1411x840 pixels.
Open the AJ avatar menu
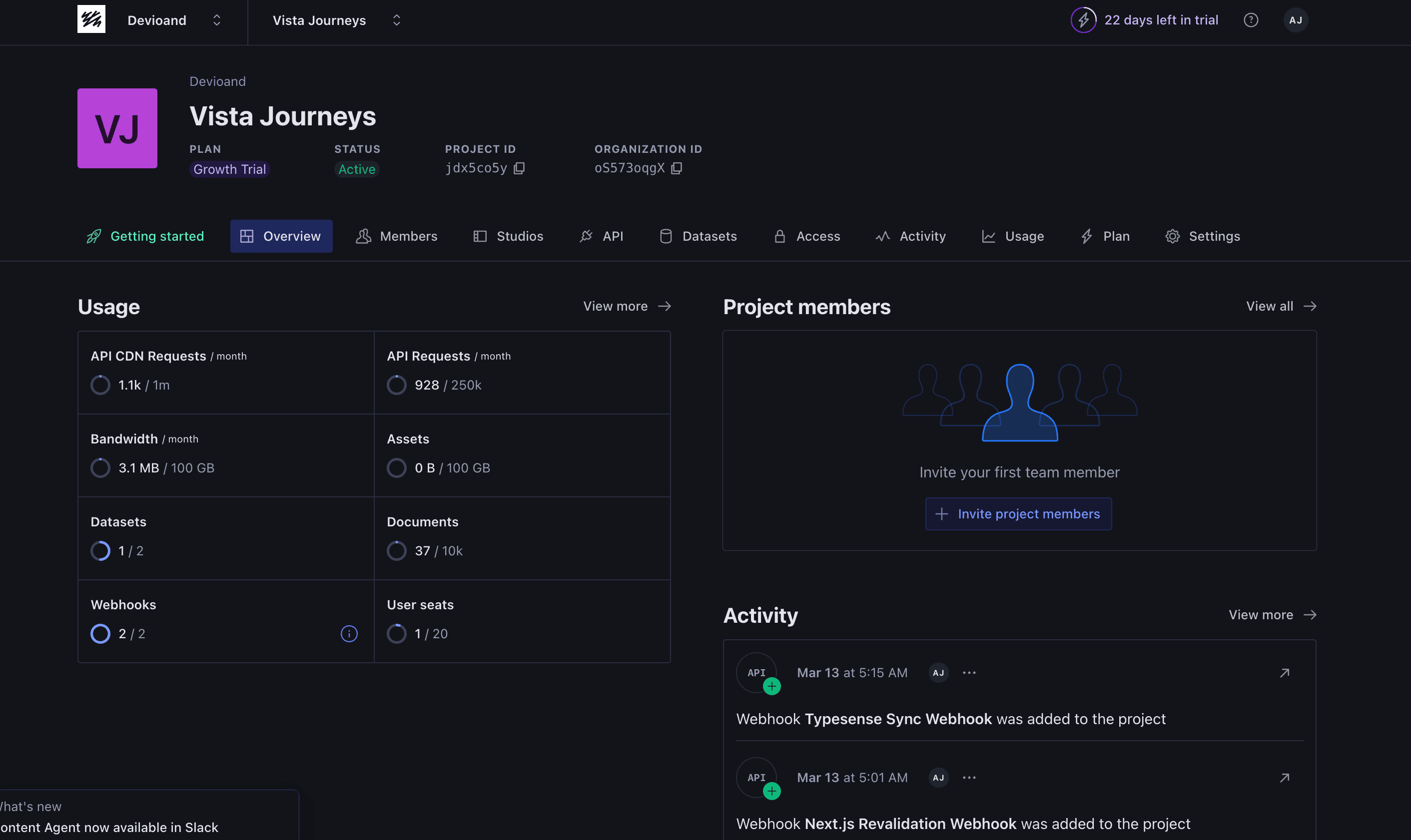click(x=1296, y=20)
